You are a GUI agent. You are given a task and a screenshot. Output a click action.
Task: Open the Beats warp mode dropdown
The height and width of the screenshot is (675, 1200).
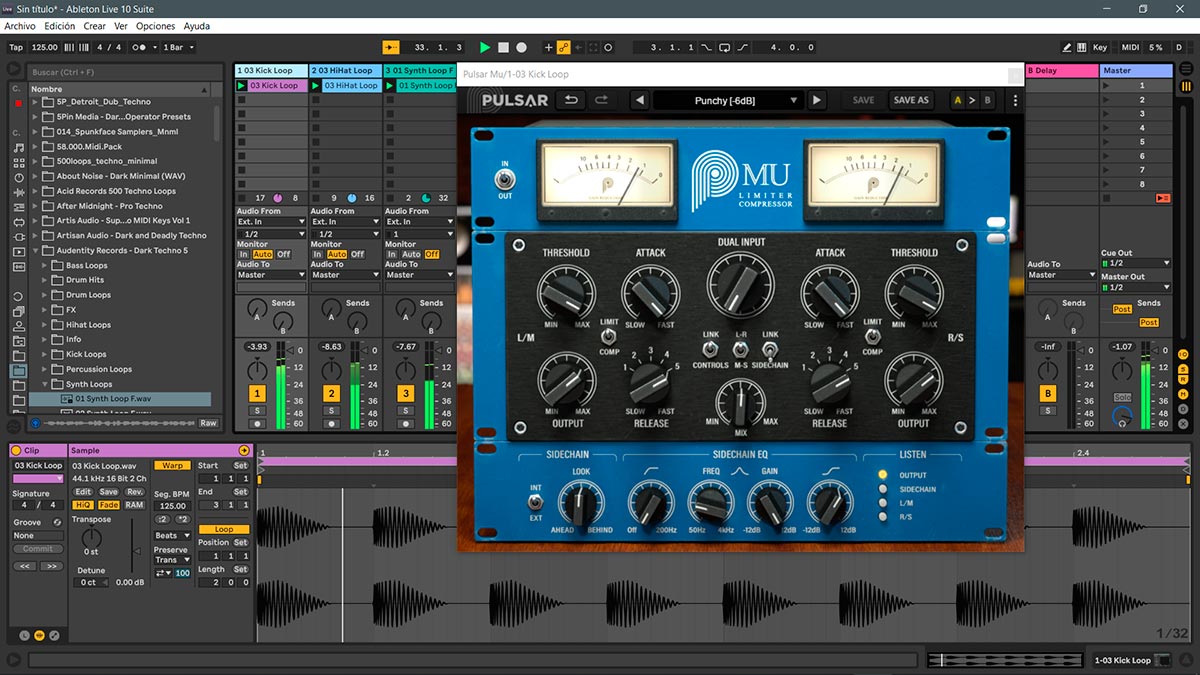[172, 536]
